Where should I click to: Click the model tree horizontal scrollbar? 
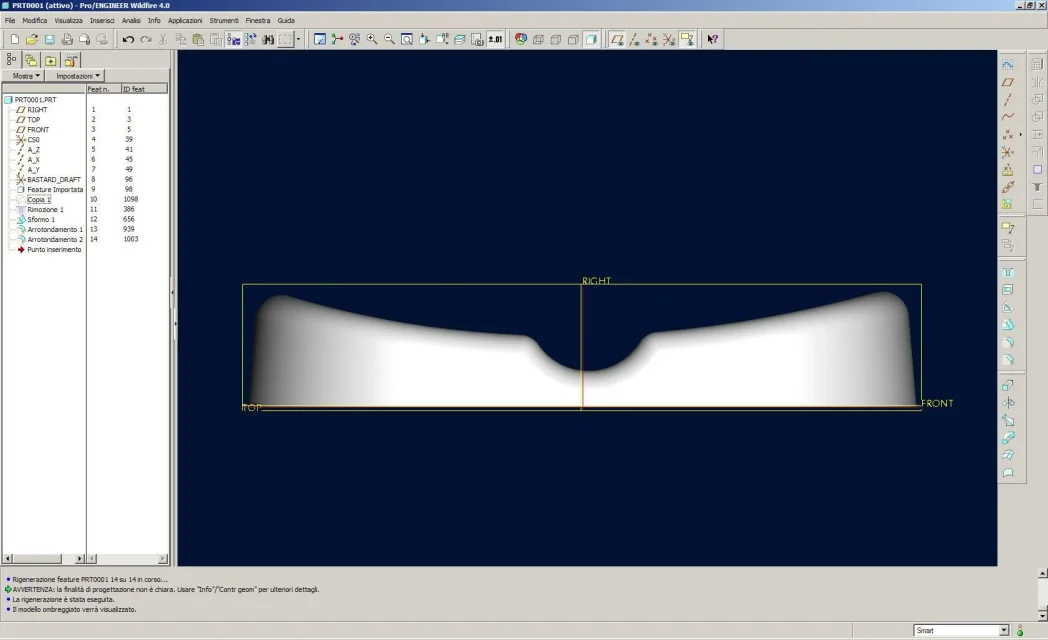[x=44, y=558]
